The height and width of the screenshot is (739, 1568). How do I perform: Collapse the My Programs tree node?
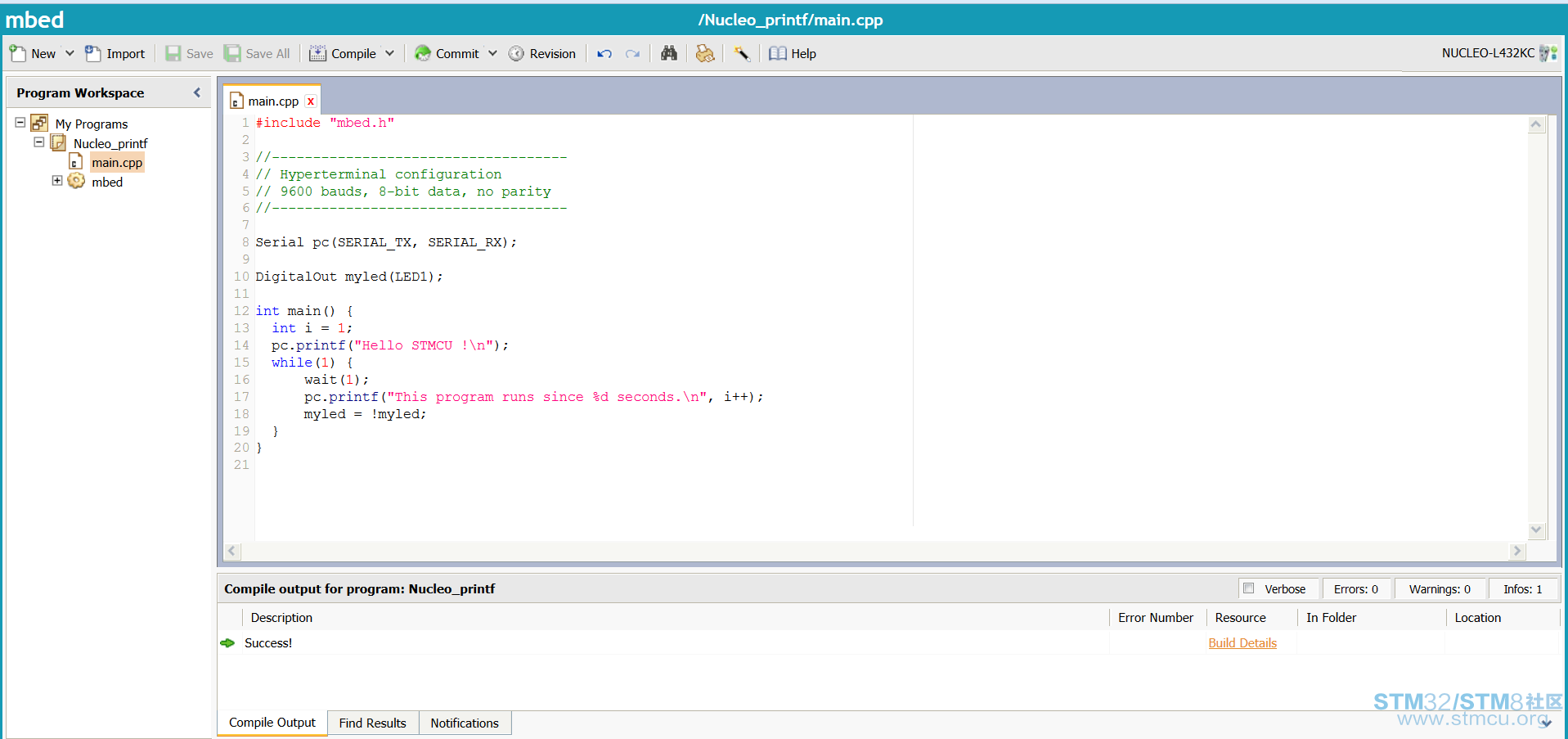(20, 123)
